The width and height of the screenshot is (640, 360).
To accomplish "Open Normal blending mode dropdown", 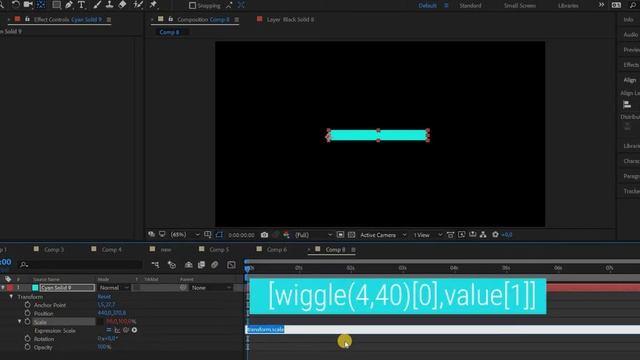I will point(114,288).
